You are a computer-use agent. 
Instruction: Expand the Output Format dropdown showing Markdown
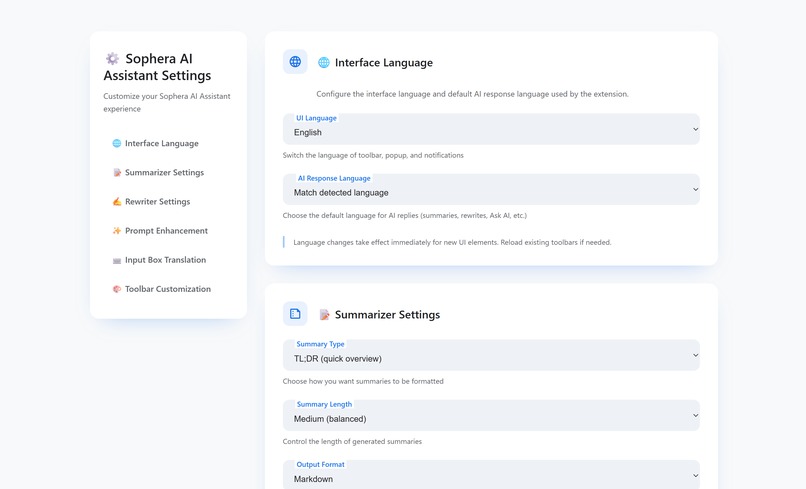coord(491,475)
